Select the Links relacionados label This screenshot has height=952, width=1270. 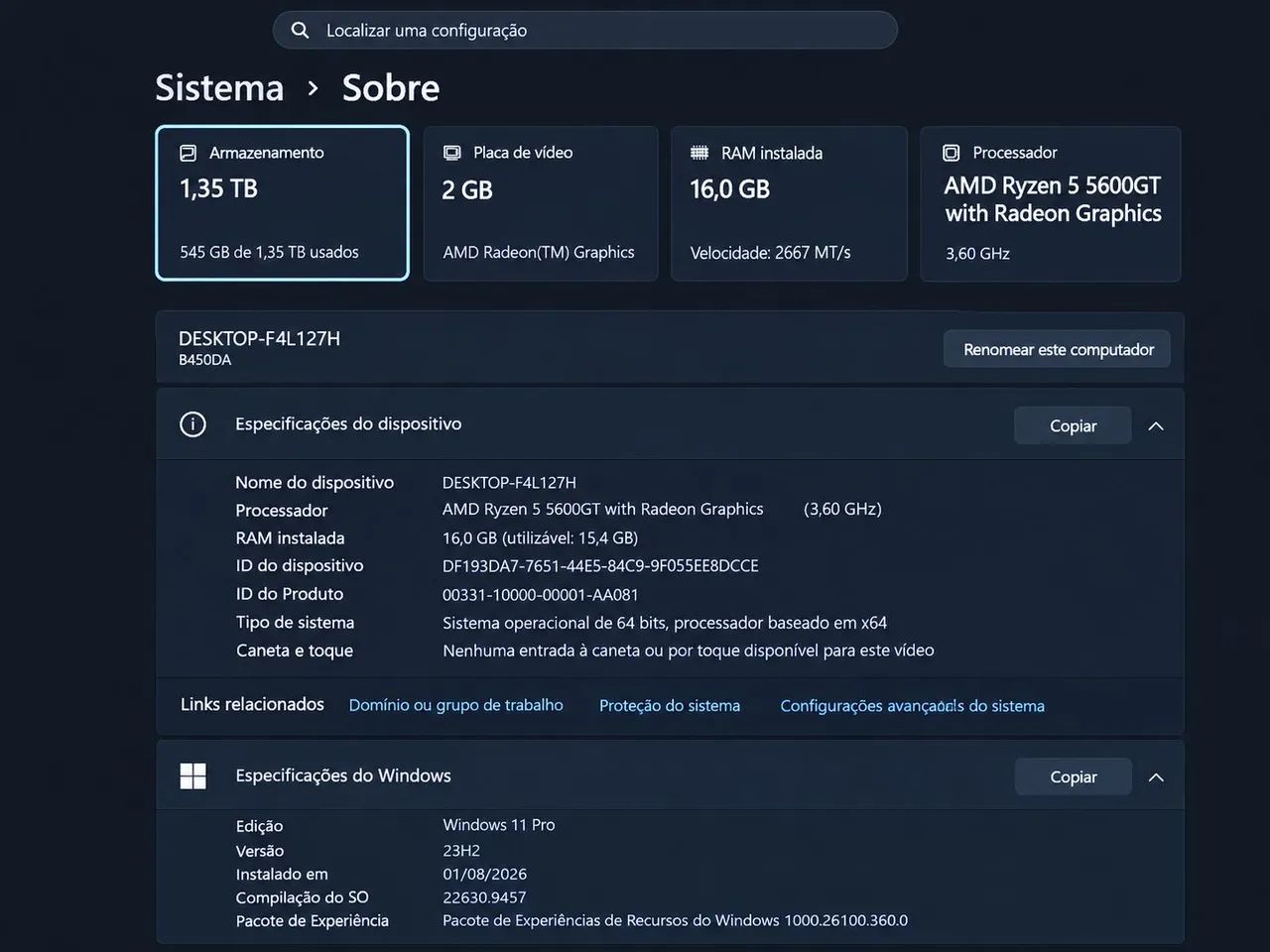(252, 704)
